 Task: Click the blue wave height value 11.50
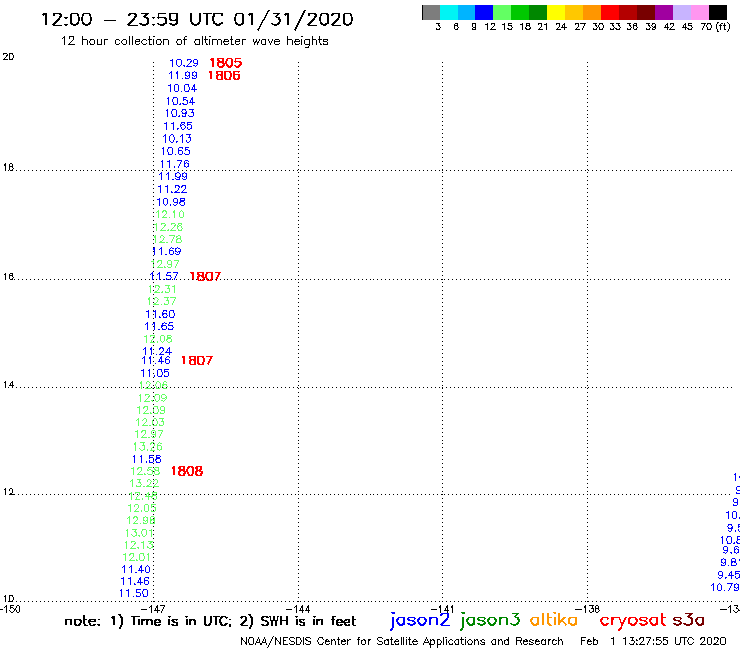[134, 593]
